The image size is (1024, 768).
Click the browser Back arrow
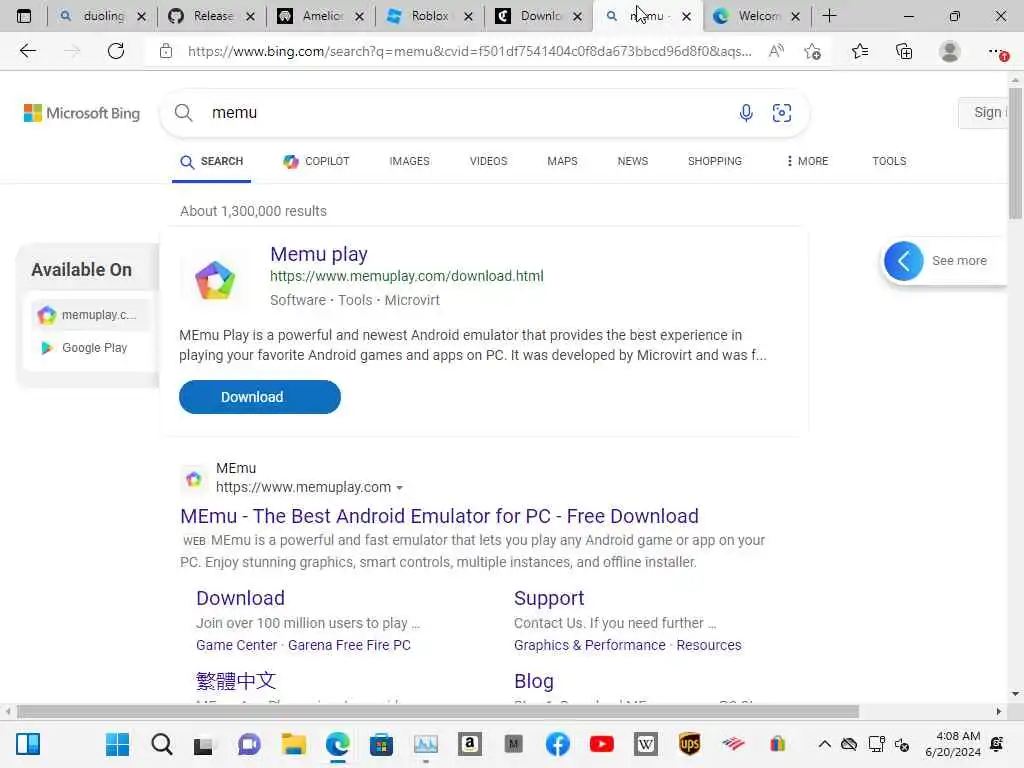click(27, 51)
